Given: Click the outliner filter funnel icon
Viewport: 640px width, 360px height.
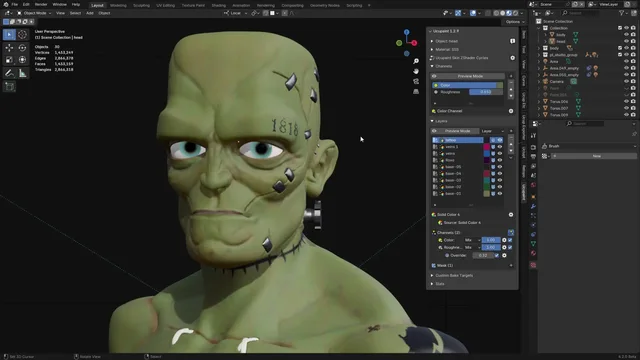Looking at the screenshot, I should click(621, 13).
